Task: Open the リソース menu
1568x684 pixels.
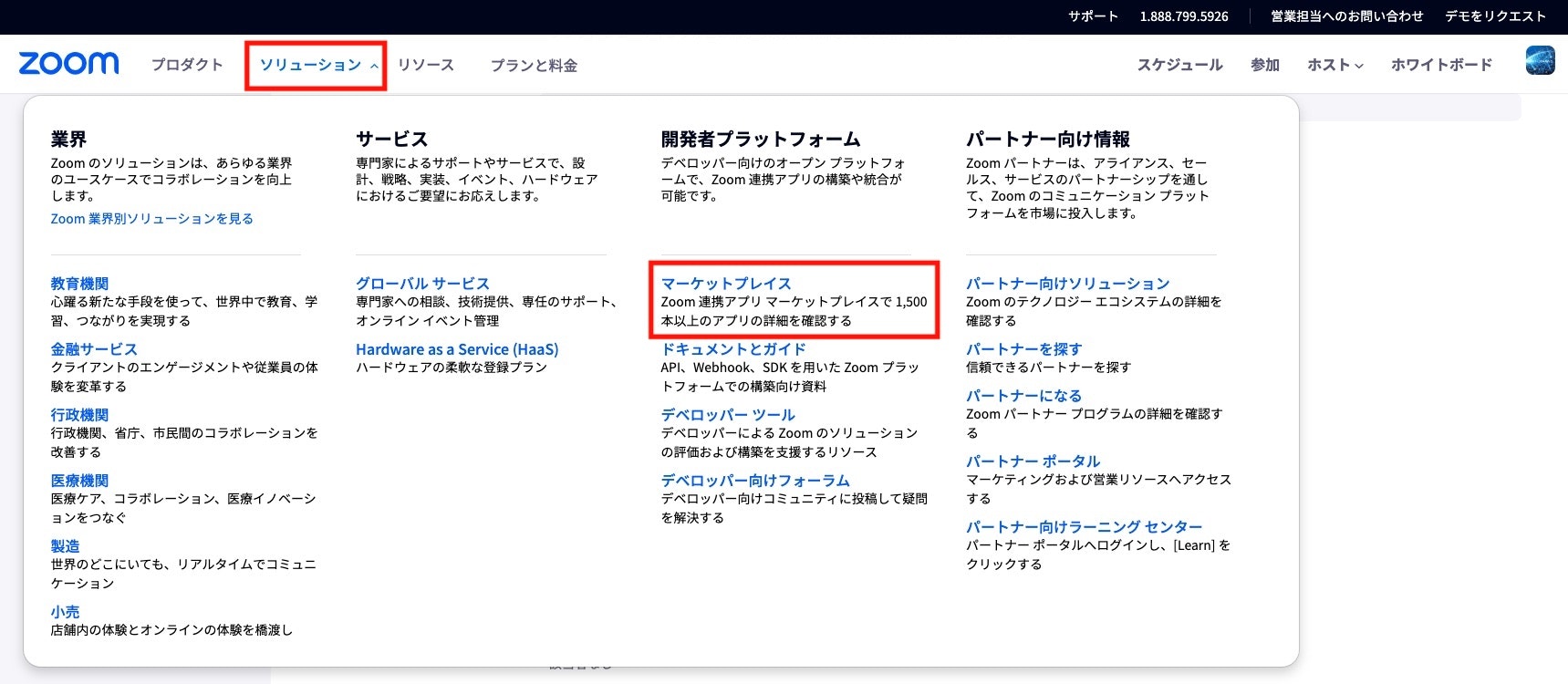Action: 426,65
